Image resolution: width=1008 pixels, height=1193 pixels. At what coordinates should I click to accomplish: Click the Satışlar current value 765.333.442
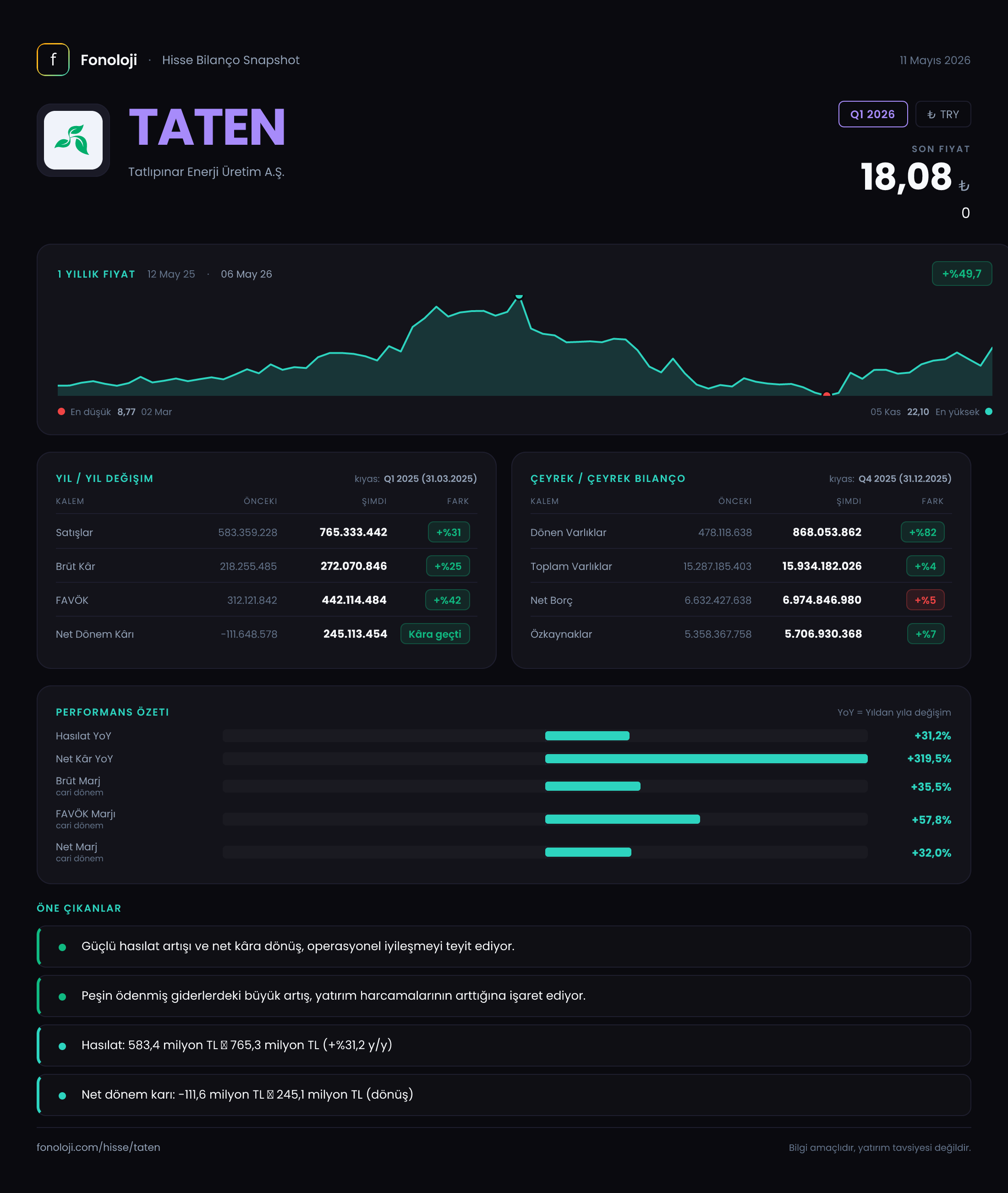coord(353,532)
